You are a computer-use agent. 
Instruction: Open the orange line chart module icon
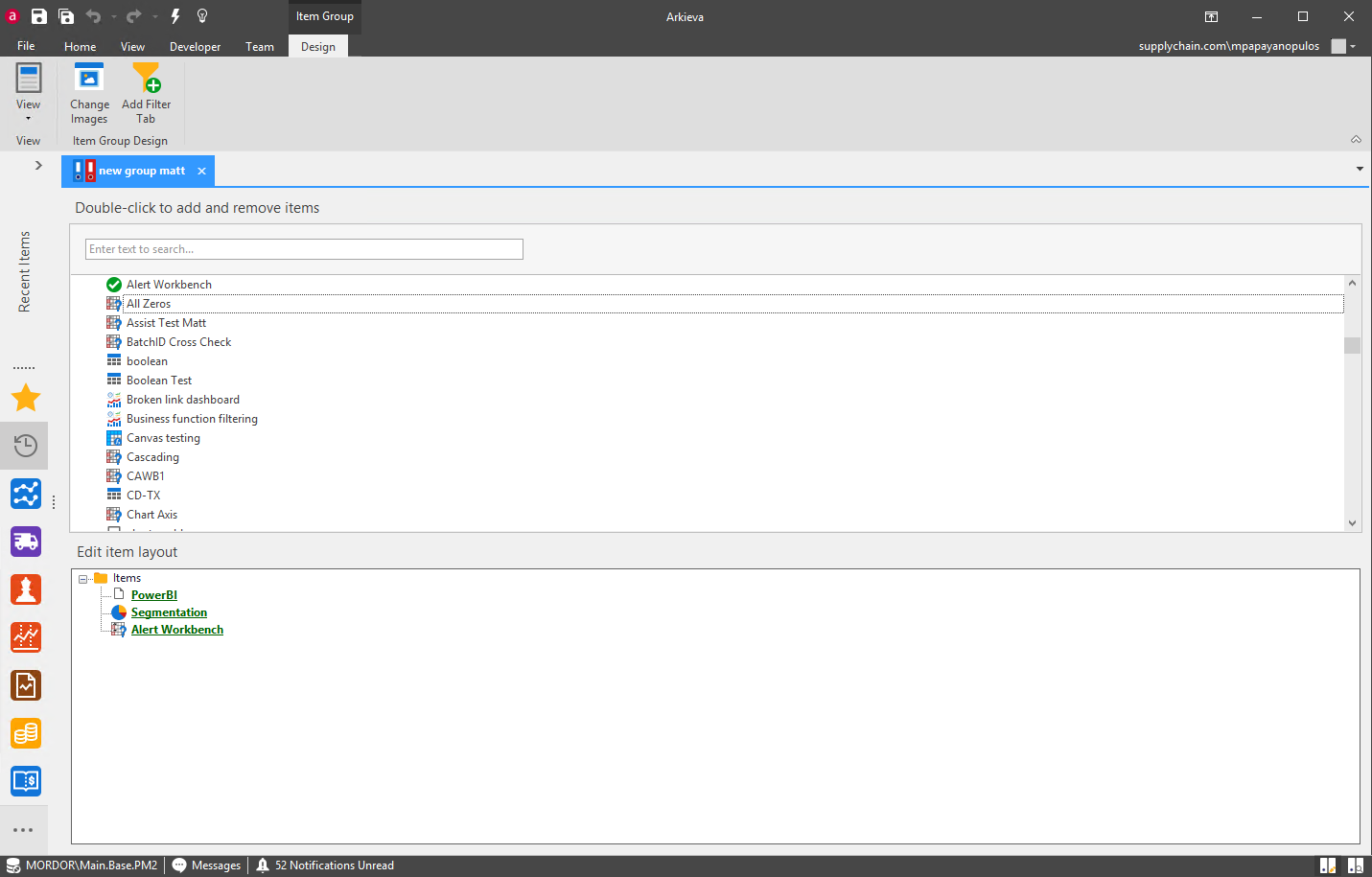tap(26, 637)
